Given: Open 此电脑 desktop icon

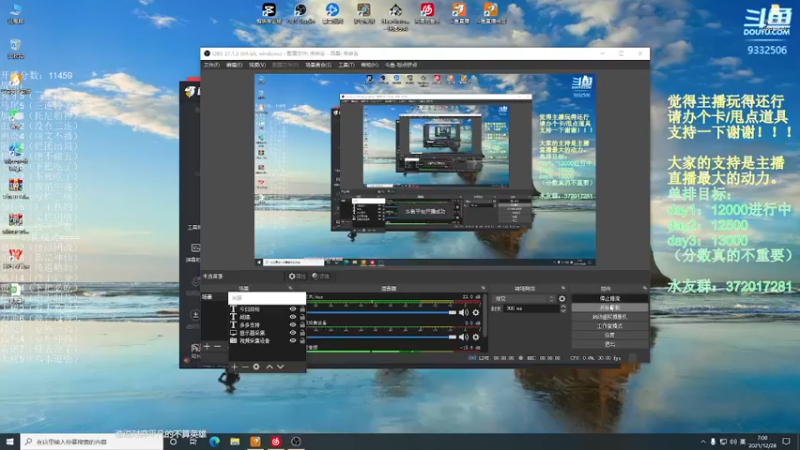Looking at the screenshot, I should (15, 13).
